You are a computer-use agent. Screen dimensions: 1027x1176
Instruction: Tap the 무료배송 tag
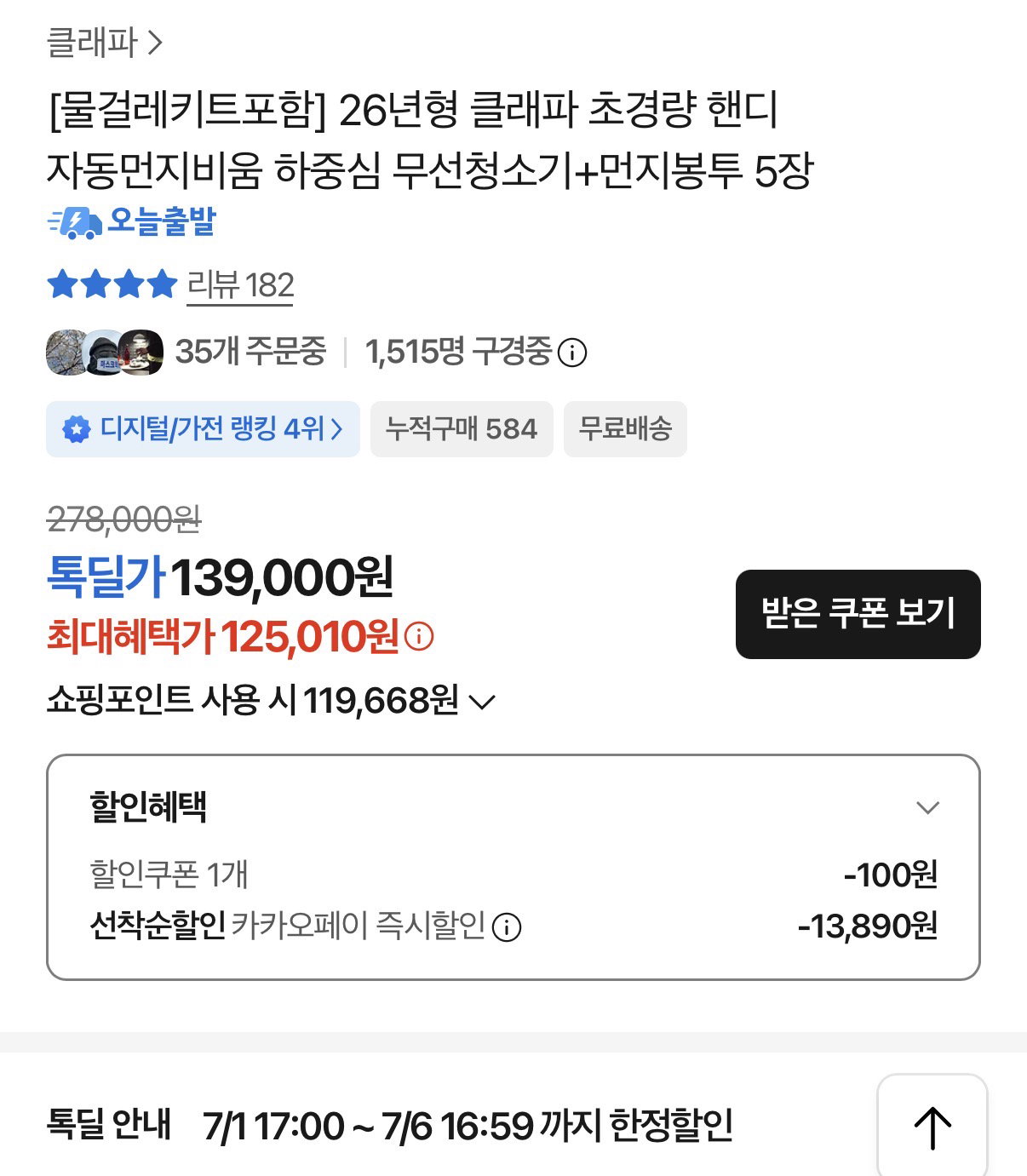(x=625, y=428)
